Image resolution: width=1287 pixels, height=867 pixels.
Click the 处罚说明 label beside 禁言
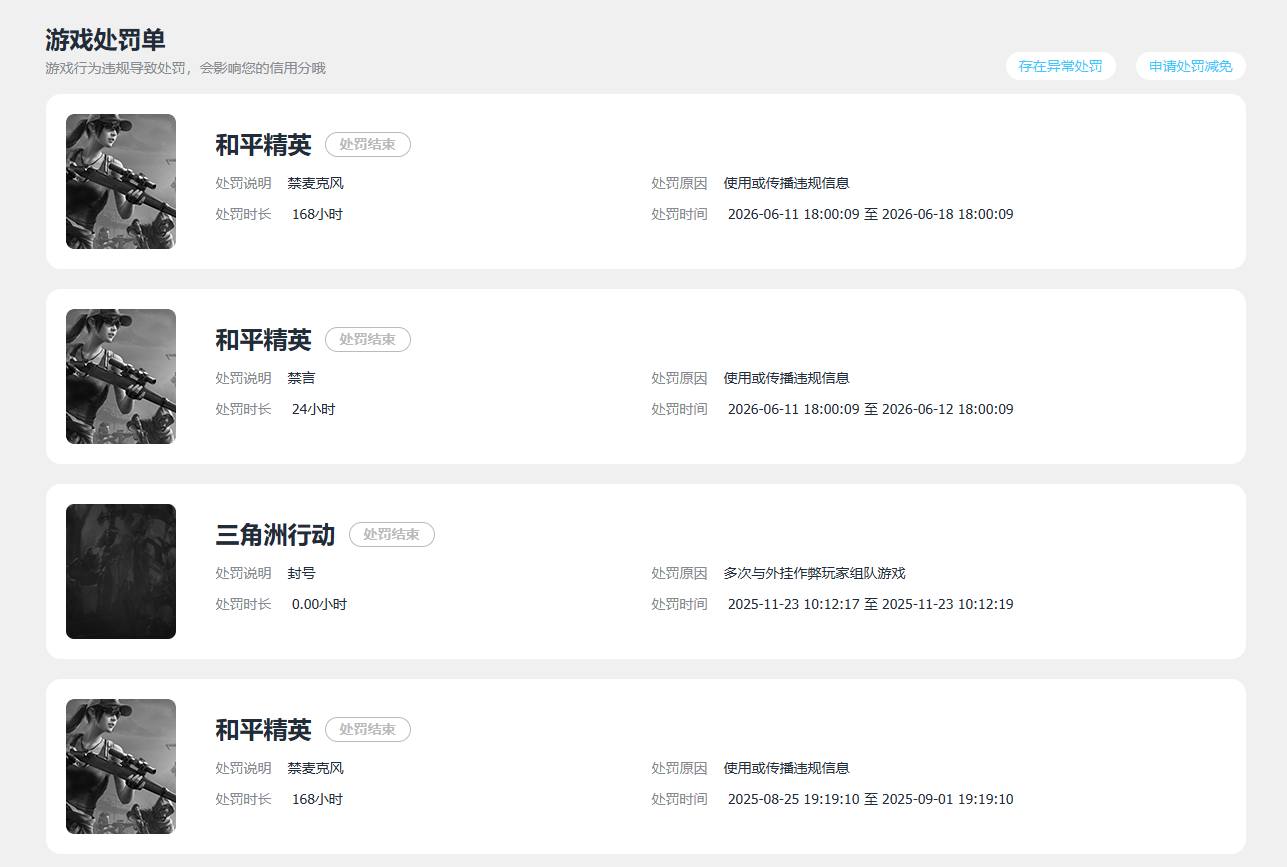coord(243,378)
